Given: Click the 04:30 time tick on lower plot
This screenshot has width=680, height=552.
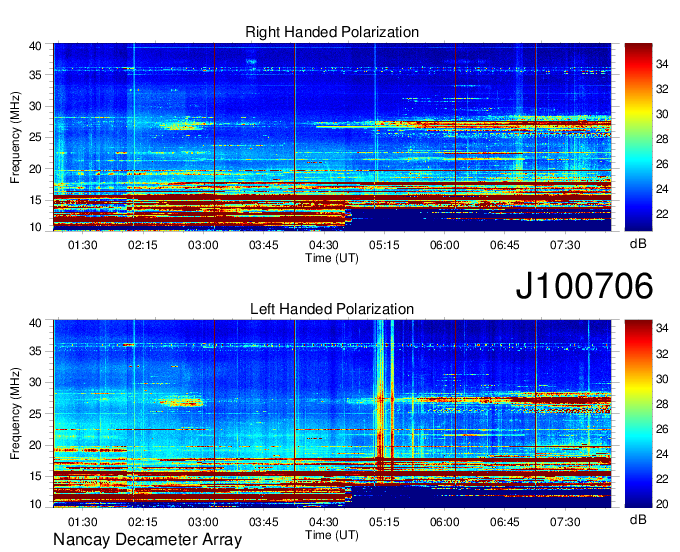Looking at the screenshot, I should (x=324, y=522).
